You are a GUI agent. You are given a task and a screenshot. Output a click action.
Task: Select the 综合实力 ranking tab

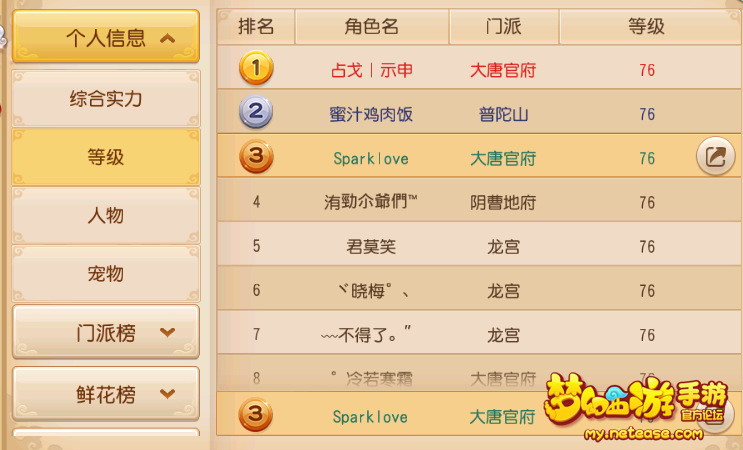pos(106,99)
